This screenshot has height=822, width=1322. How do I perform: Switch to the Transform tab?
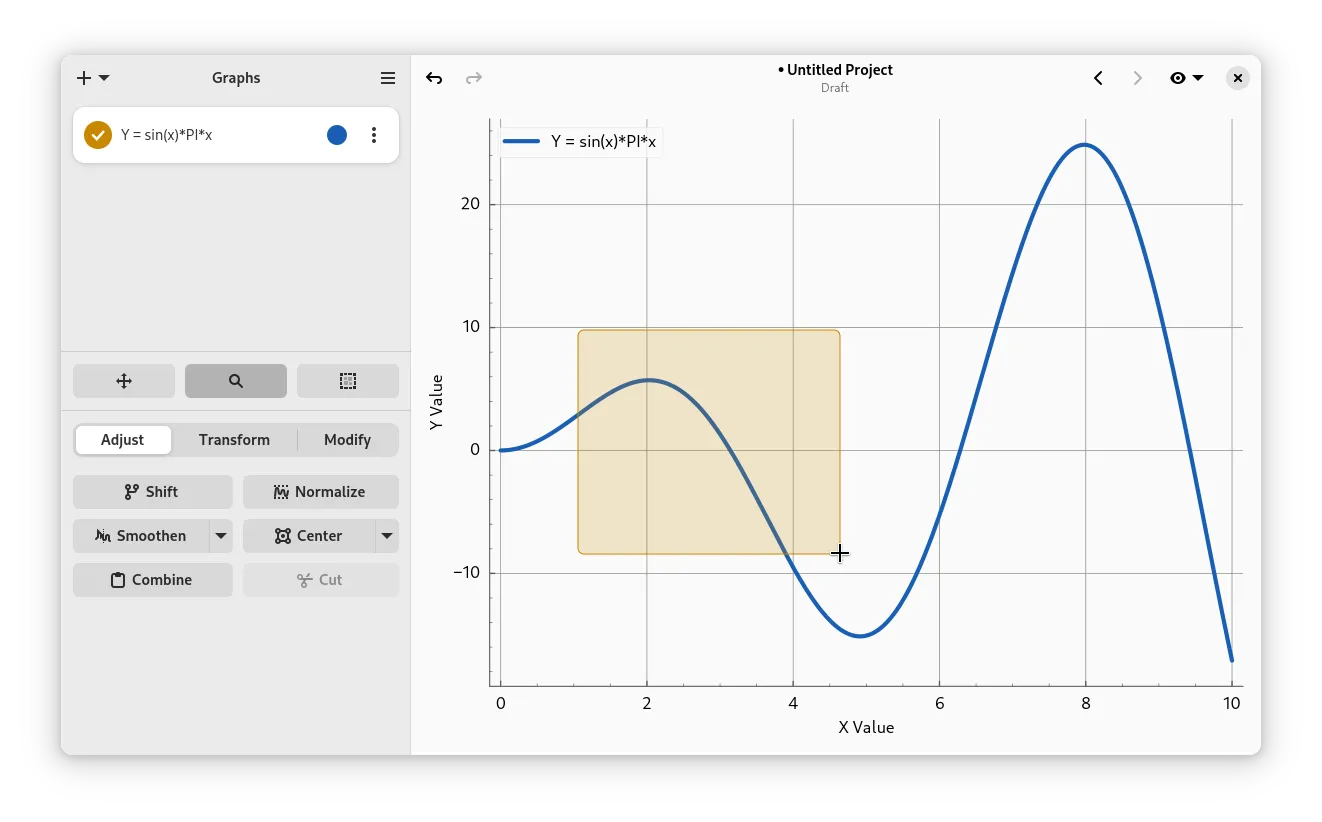tap(234, 440)
